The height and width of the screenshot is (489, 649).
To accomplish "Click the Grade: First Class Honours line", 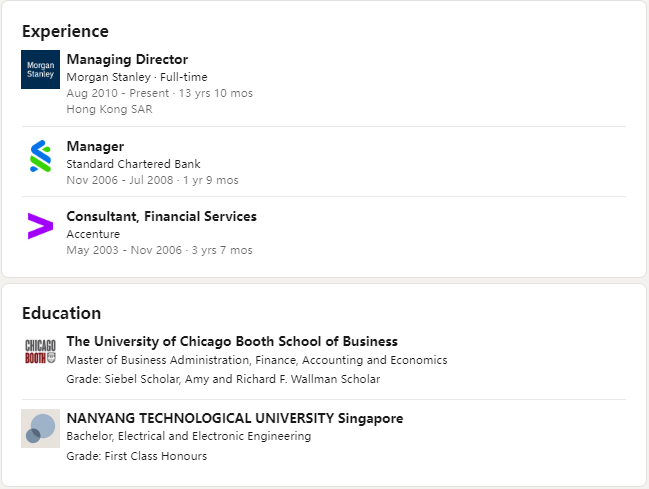I will [137, 456].
